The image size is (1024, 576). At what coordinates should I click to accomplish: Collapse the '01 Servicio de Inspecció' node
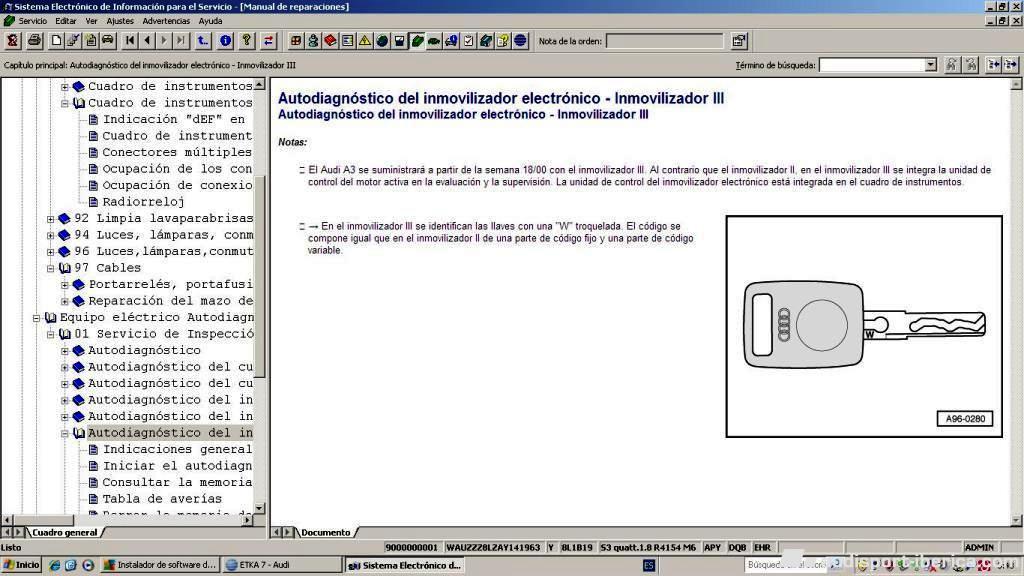tap(50, 334)
